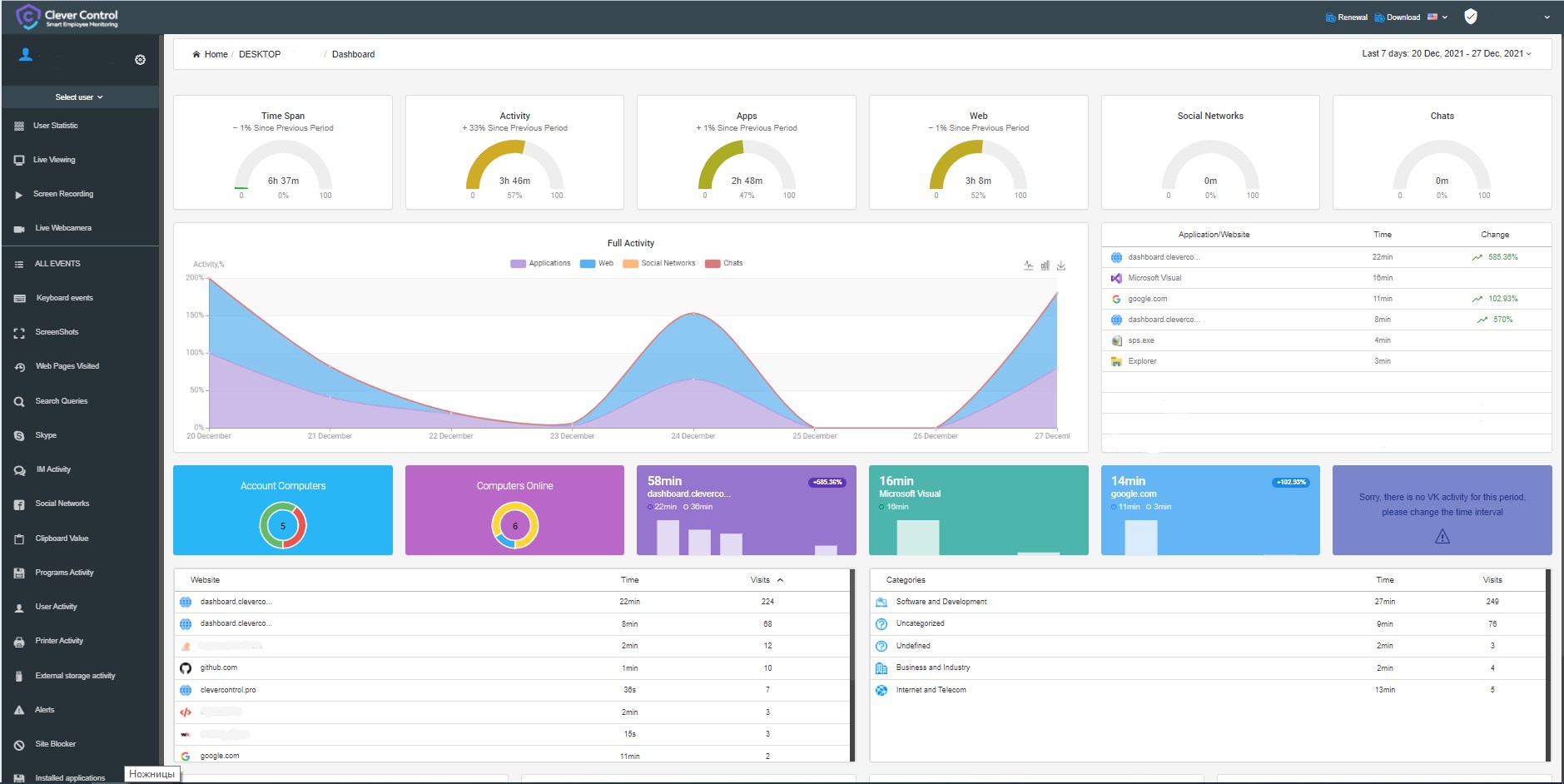Click the Account Computers donut chart
1564x784 pixels.
(x=283, y=526)
